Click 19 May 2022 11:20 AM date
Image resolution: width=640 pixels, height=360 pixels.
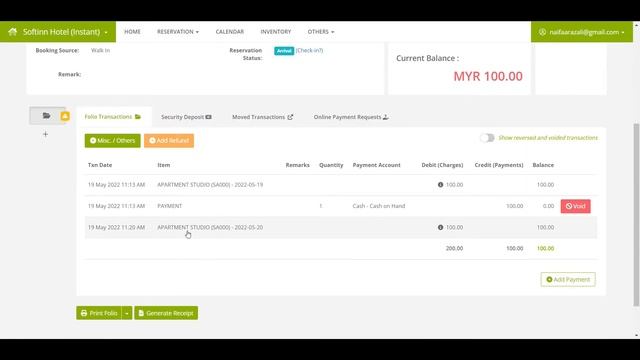coord(116,227)
